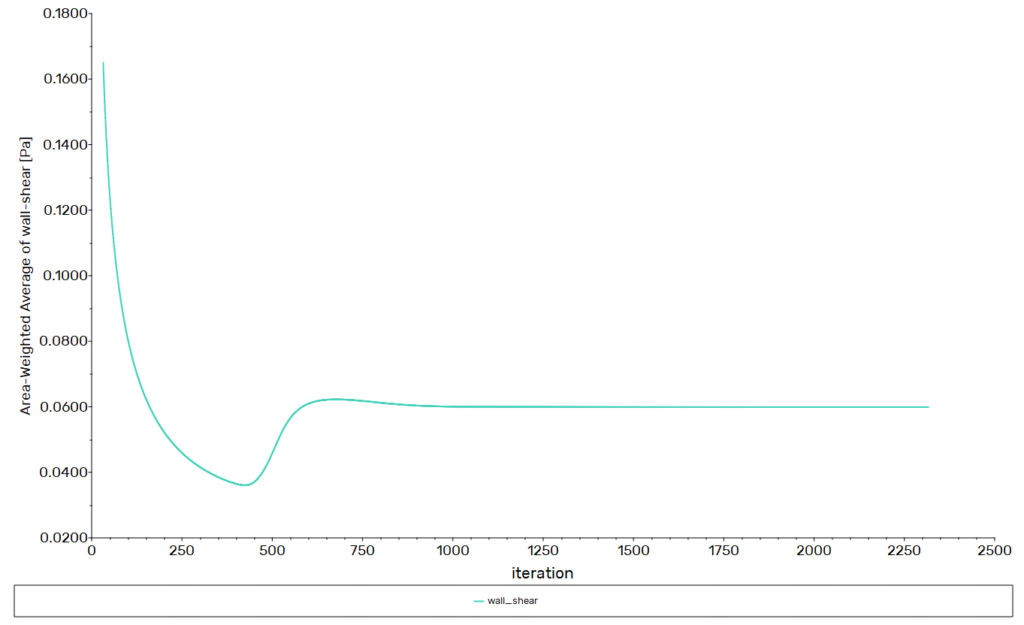This screenshot has height=625, width=1024.
Task: Click the 0.1600 y-axis tick label
Action: coord(64,79)
